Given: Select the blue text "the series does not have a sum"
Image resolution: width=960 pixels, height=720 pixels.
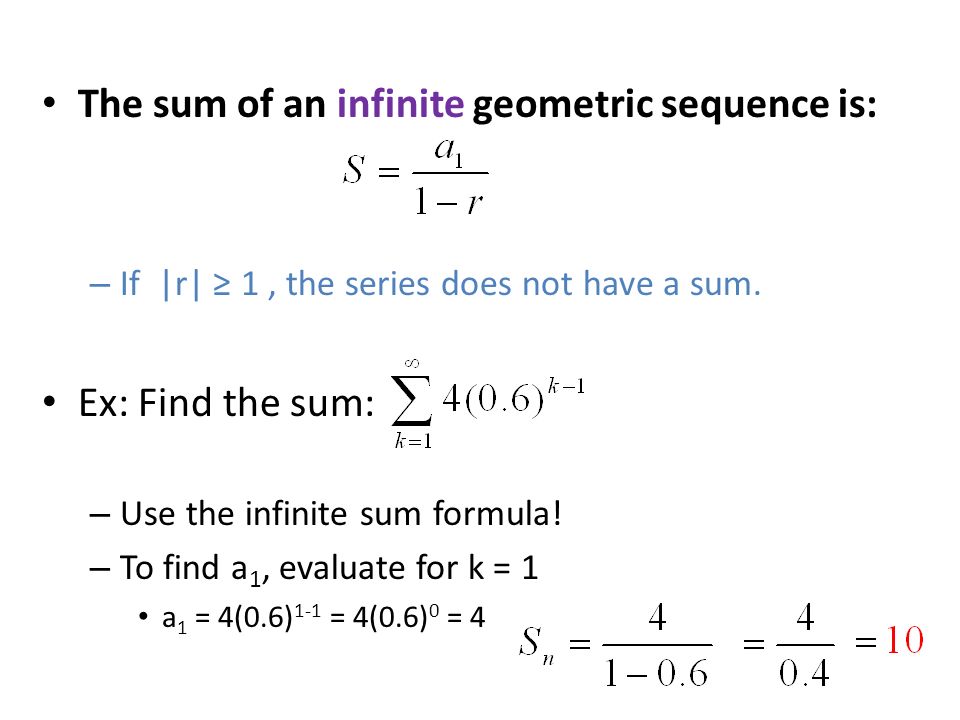Looking at the screenshot, I should [x=522, y=283].
